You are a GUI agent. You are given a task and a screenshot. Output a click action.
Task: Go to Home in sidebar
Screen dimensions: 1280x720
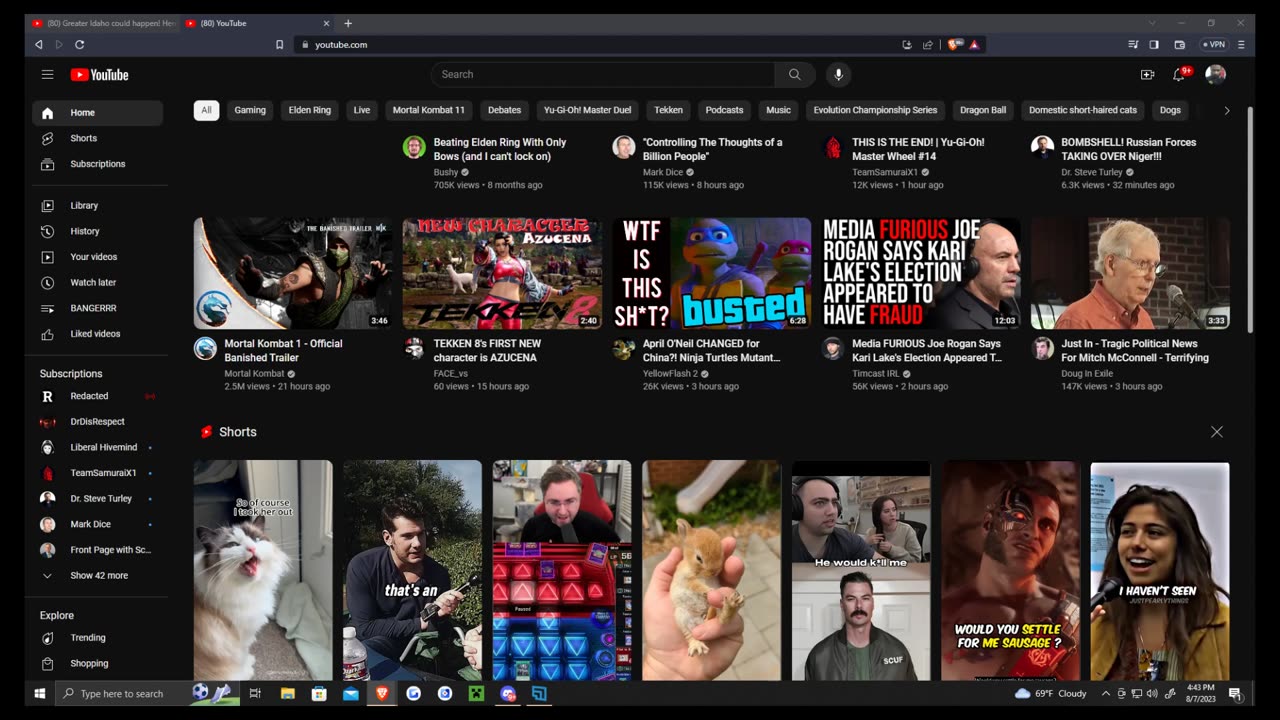point(98,113)
